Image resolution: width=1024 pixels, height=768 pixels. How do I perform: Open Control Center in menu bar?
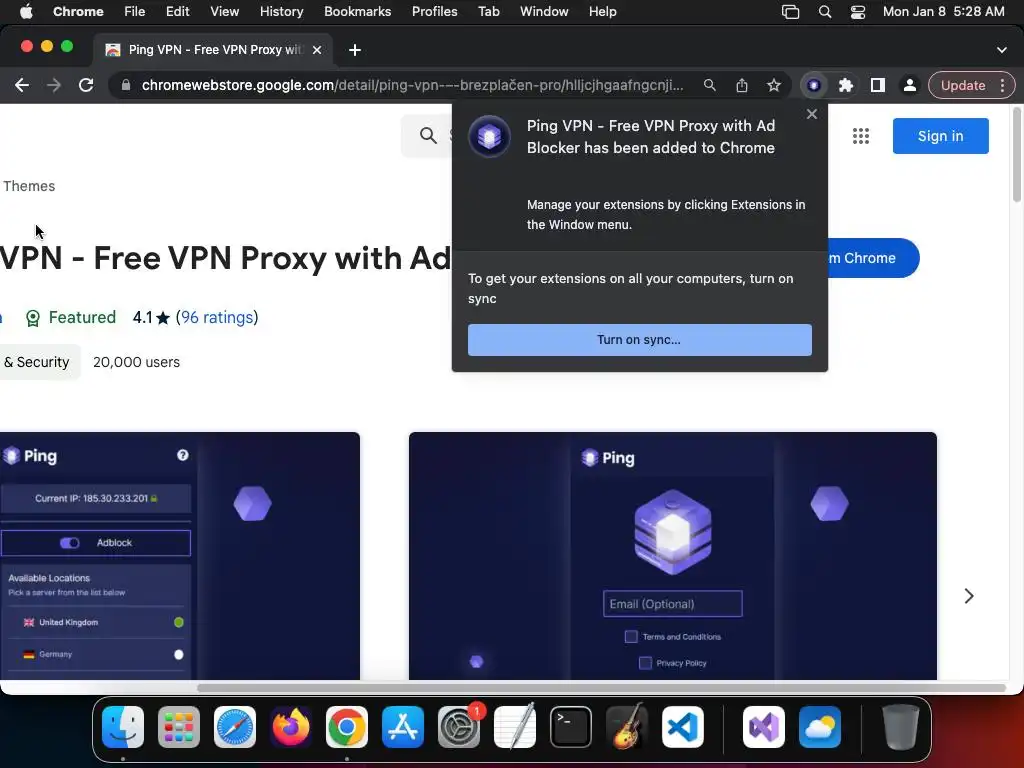[x=857, y=12]
